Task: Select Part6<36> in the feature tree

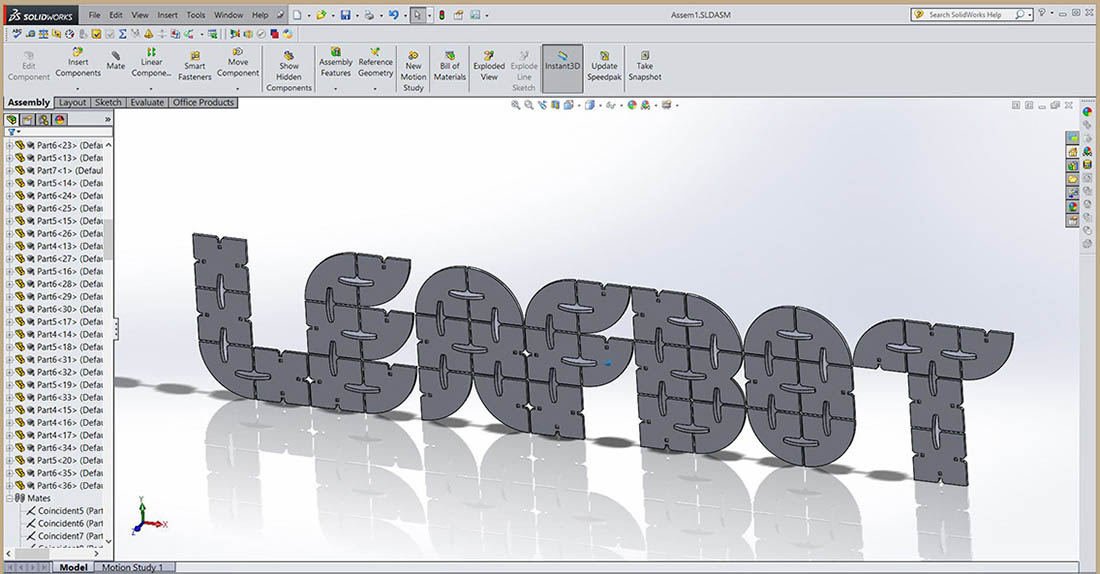Action: 60,486
